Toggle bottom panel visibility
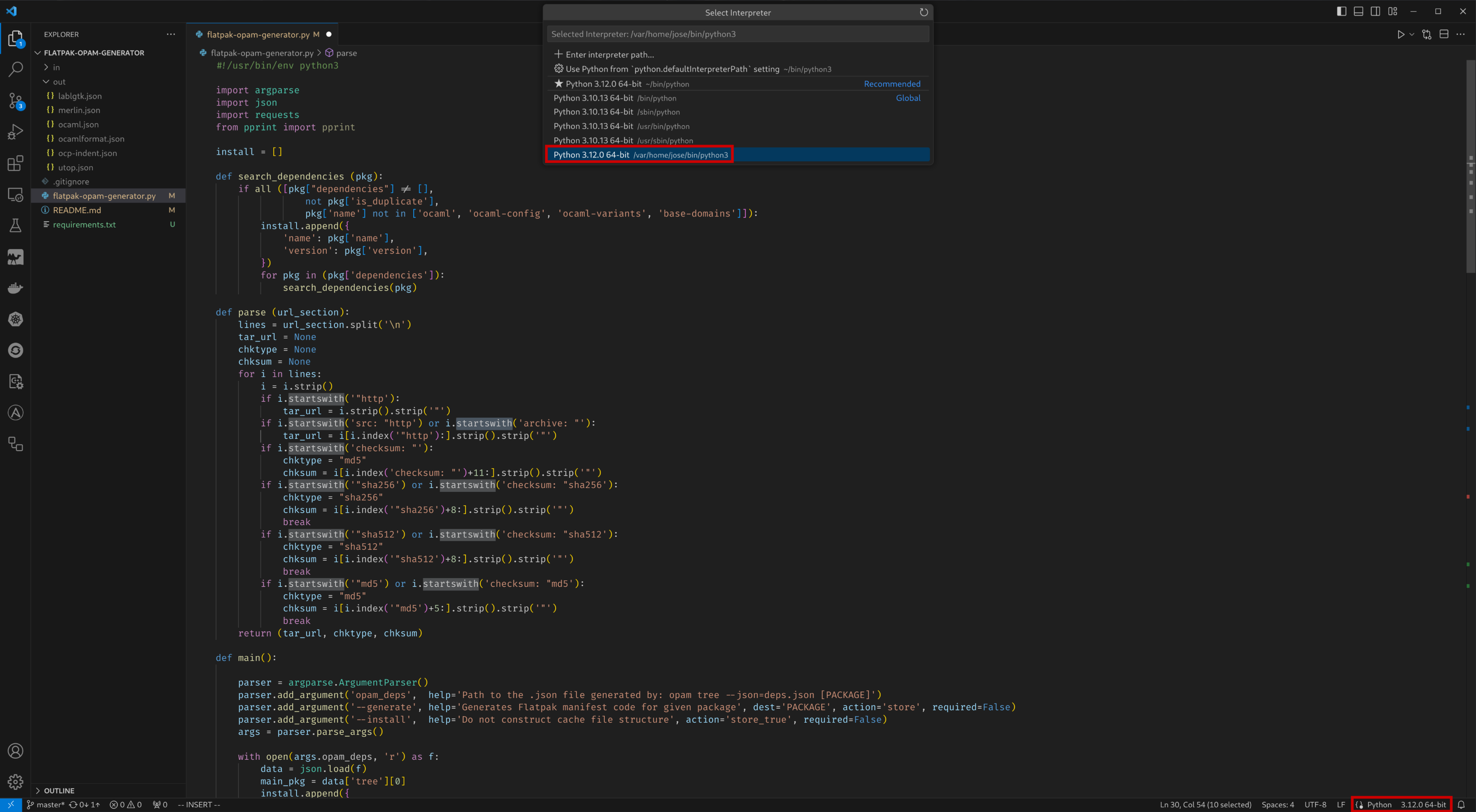Screen dimensions: 1476x812 pyautogui.click(x=1358, y=12)
